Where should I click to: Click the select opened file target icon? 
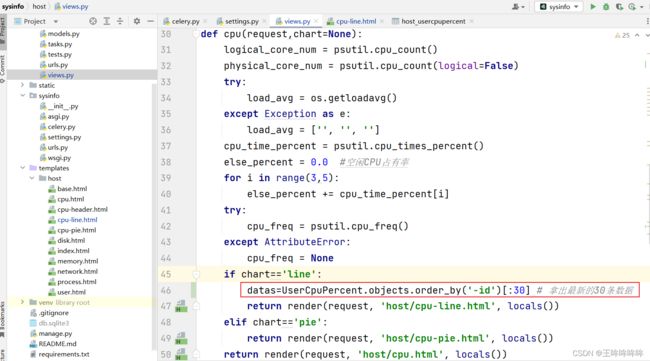pyautogui.click(x=93, y=21)
